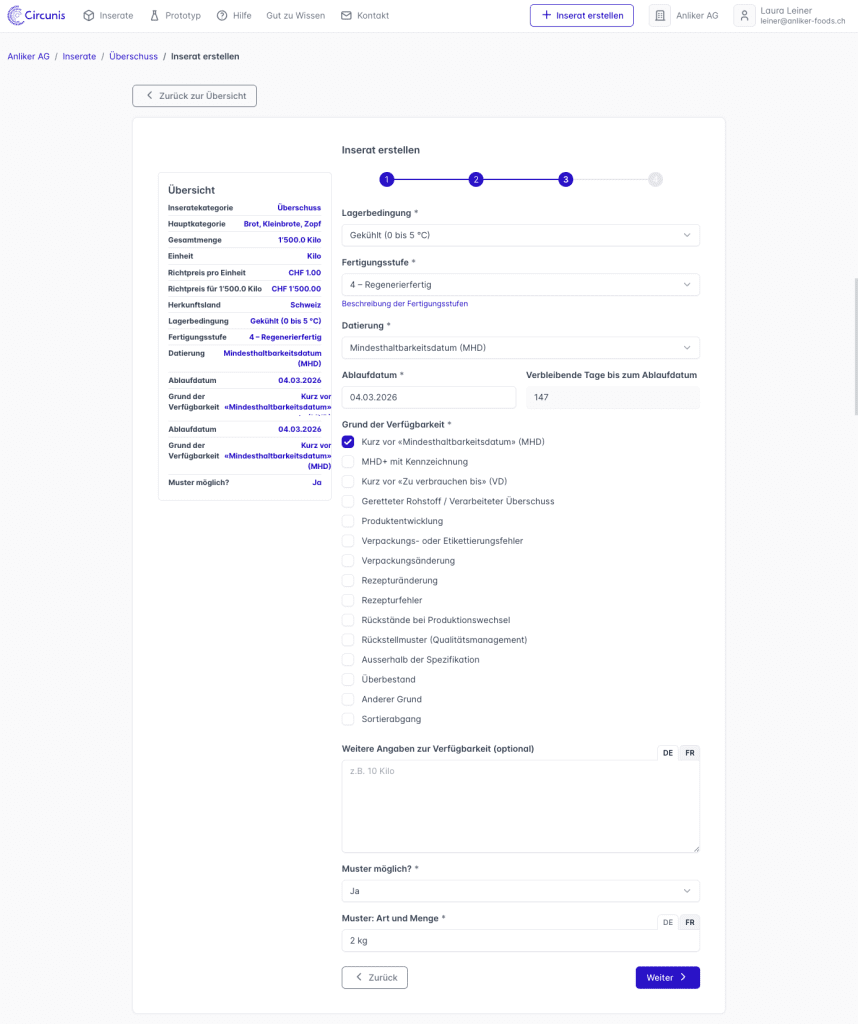This screenshot has height=1024, width=858.
Task: Click the Circunis logo icon
Action: pyautogui.click(x=16, y=15)
